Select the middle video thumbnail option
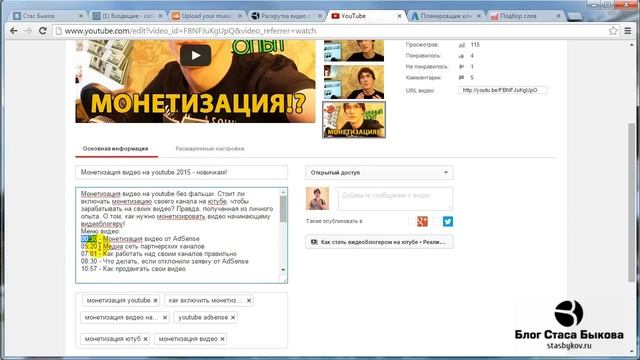The width and height of the screenshot is (640, 360). coord(353,82)
